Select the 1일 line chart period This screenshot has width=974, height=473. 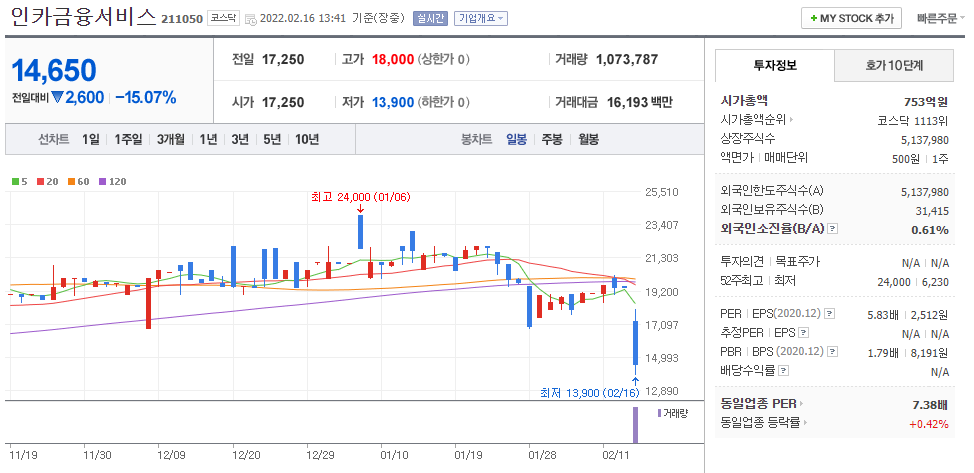click(x=91, y=139)
